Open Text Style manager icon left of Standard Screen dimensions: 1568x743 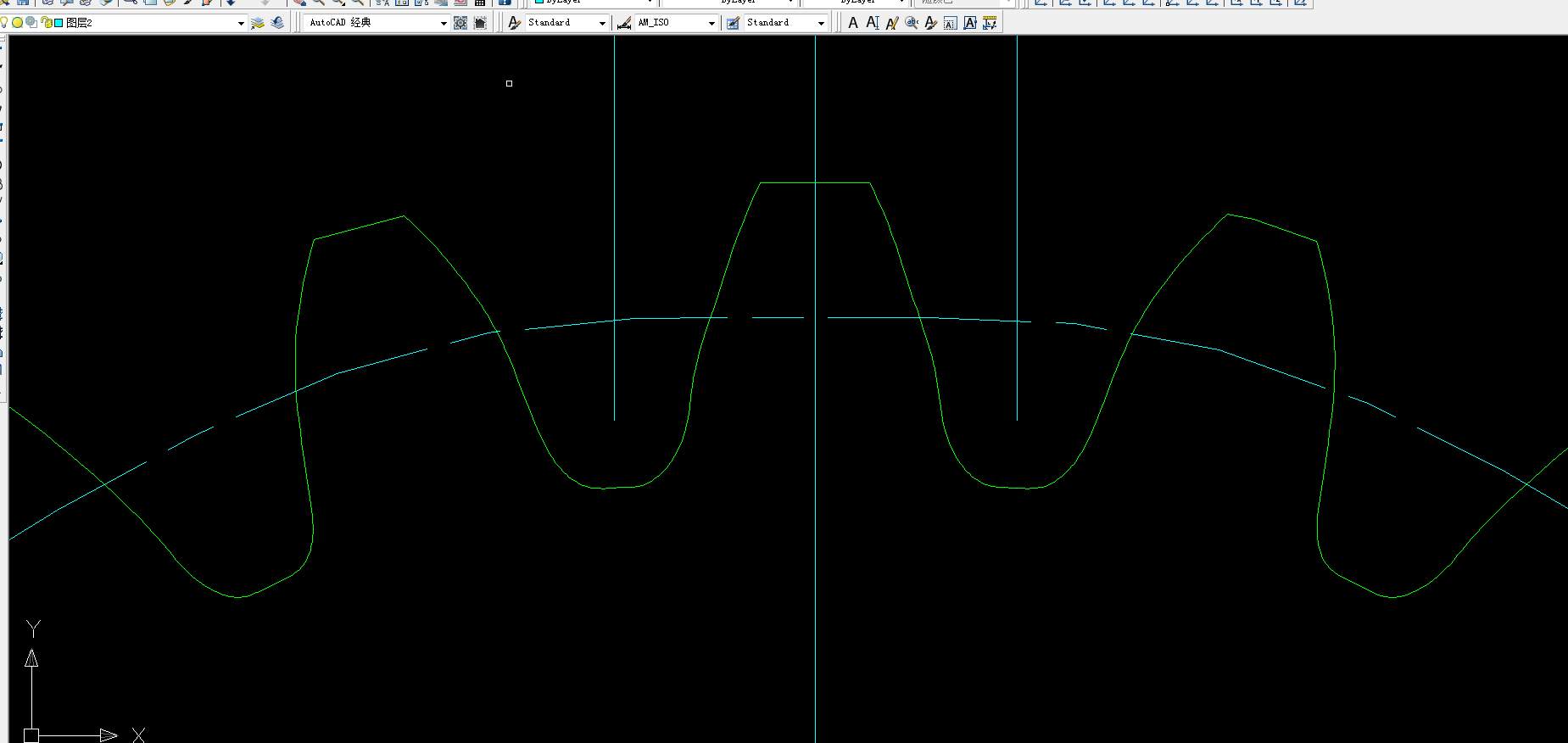[x=514, y=23]
